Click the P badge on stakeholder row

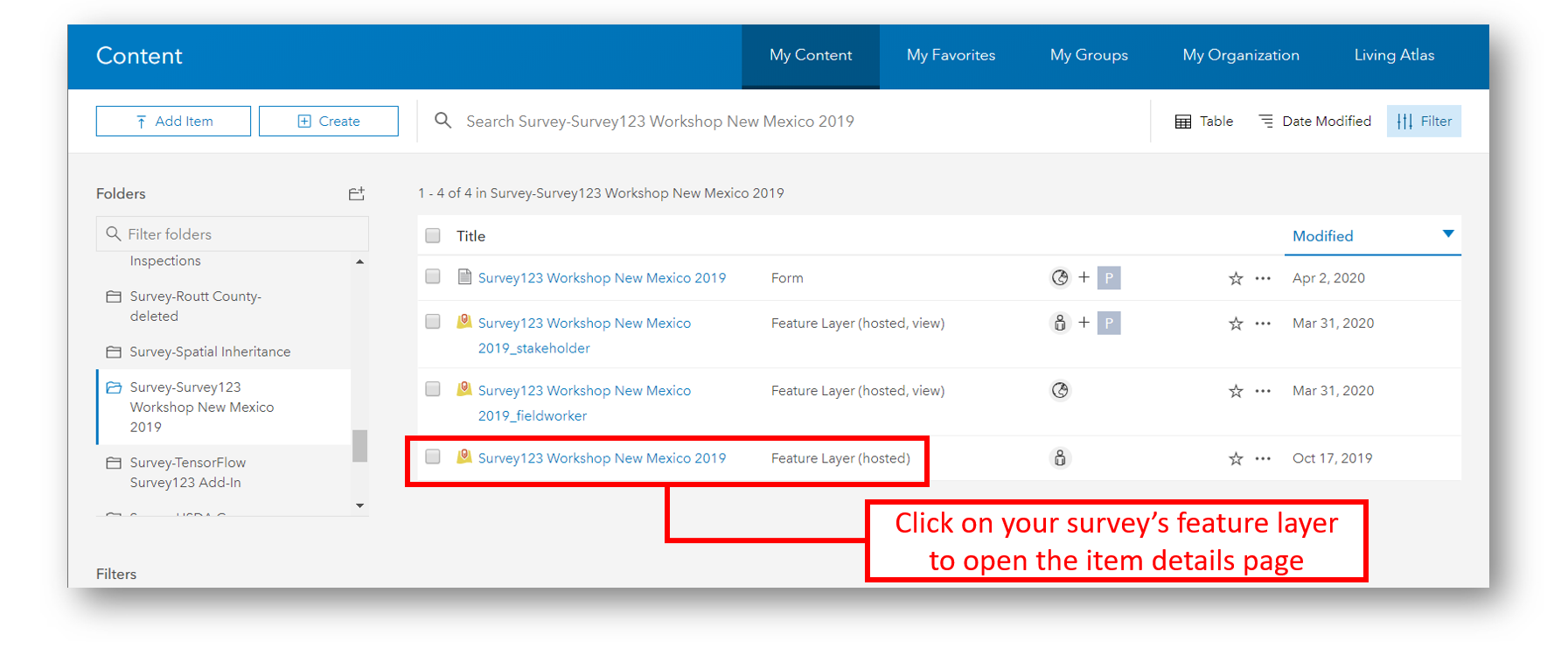coord(1109,324)
